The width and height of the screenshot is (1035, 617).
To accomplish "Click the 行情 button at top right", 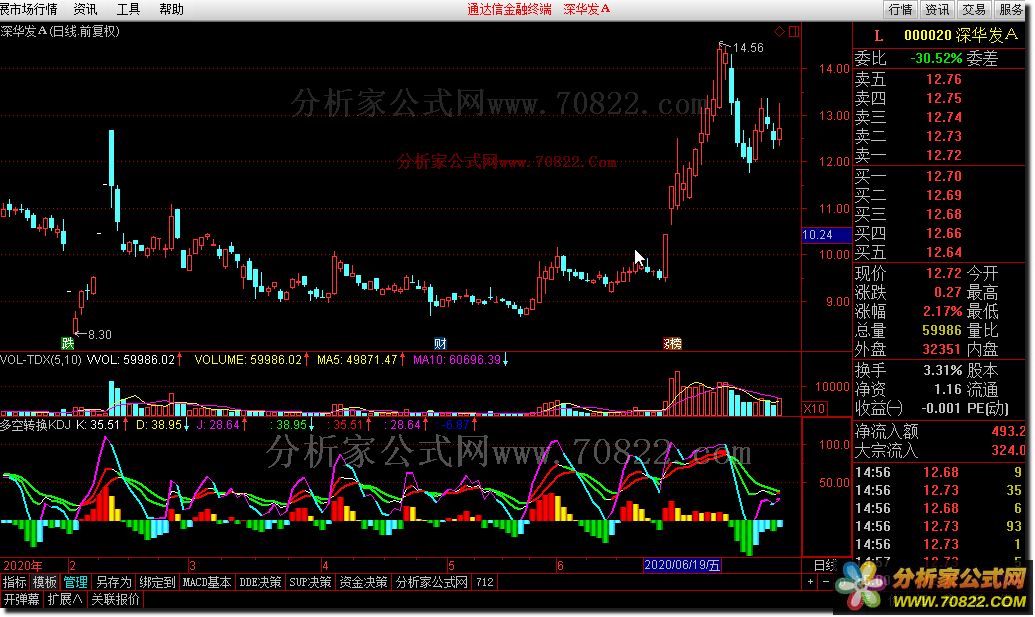I will pos(900,9).
